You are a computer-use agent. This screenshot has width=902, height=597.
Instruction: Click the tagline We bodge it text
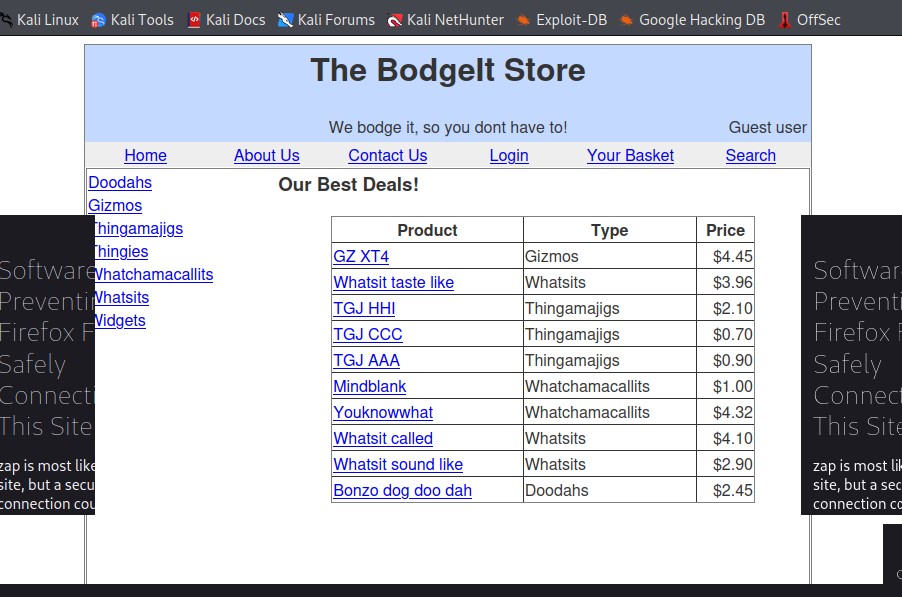[x=448, y=127]
